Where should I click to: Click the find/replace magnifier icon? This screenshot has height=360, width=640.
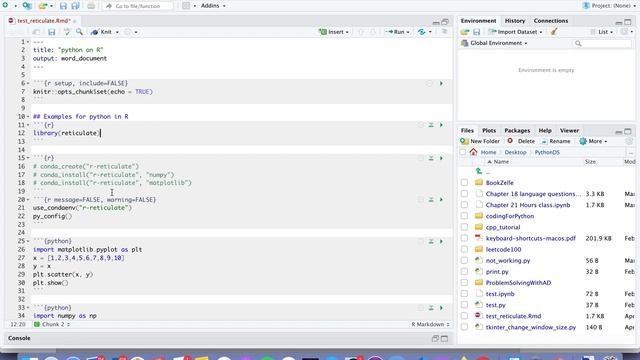[79, 32]
